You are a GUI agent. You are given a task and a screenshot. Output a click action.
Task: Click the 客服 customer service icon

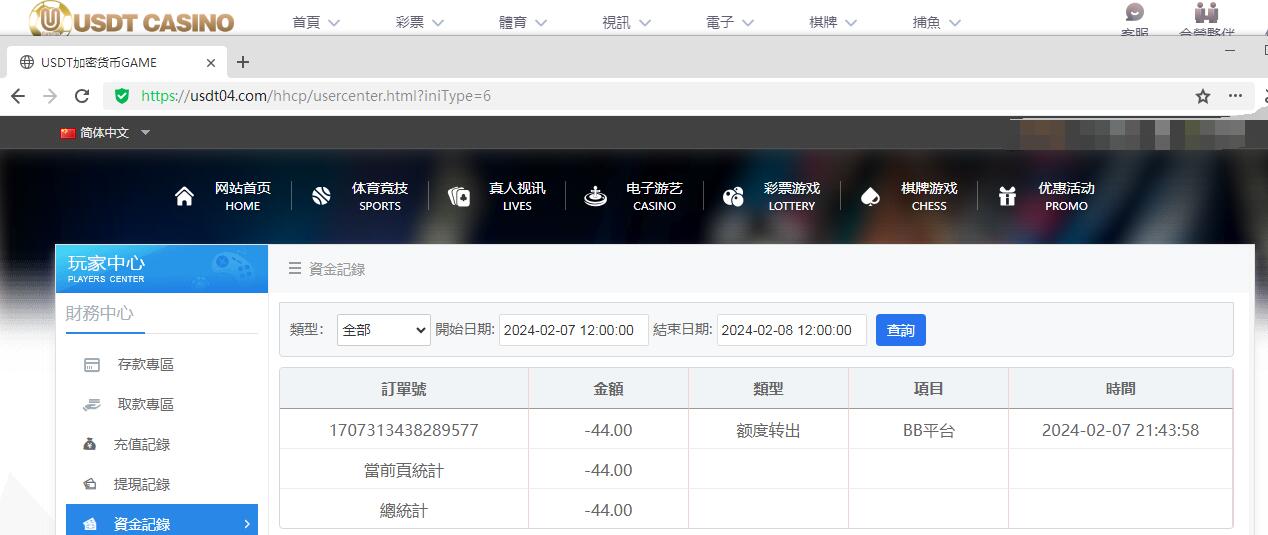tap(1135, 13)
